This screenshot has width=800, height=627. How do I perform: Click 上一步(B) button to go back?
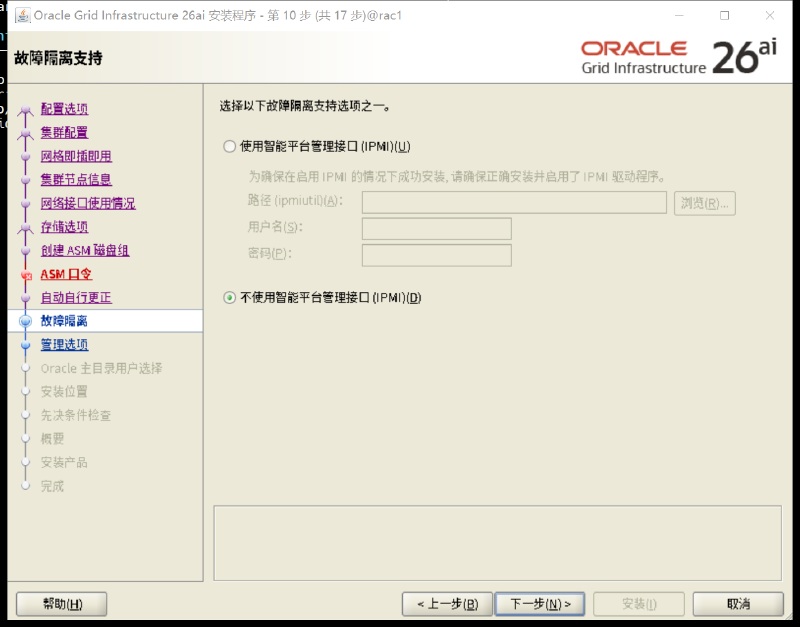click(x=447, y=604)
